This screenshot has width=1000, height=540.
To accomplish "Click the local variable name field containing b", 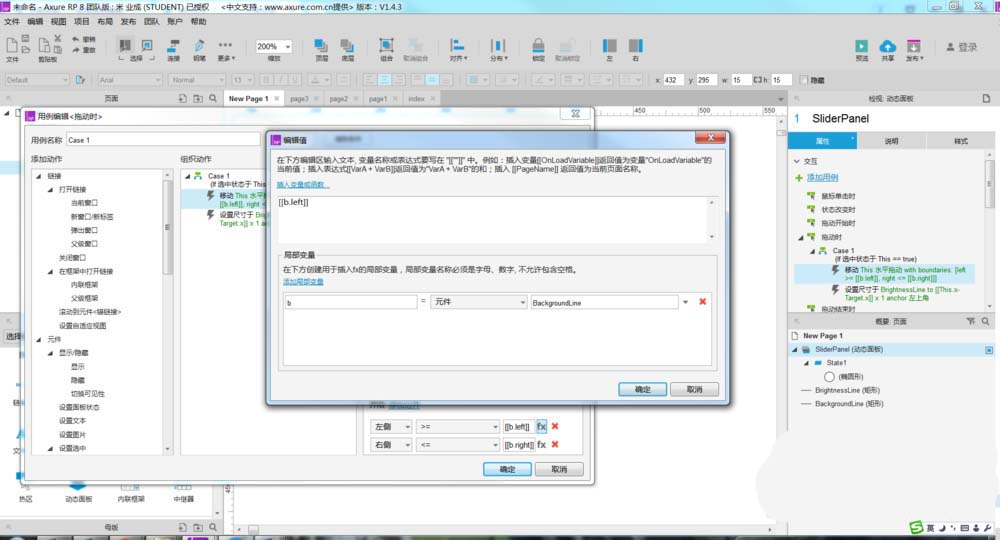I will point(351,302).
